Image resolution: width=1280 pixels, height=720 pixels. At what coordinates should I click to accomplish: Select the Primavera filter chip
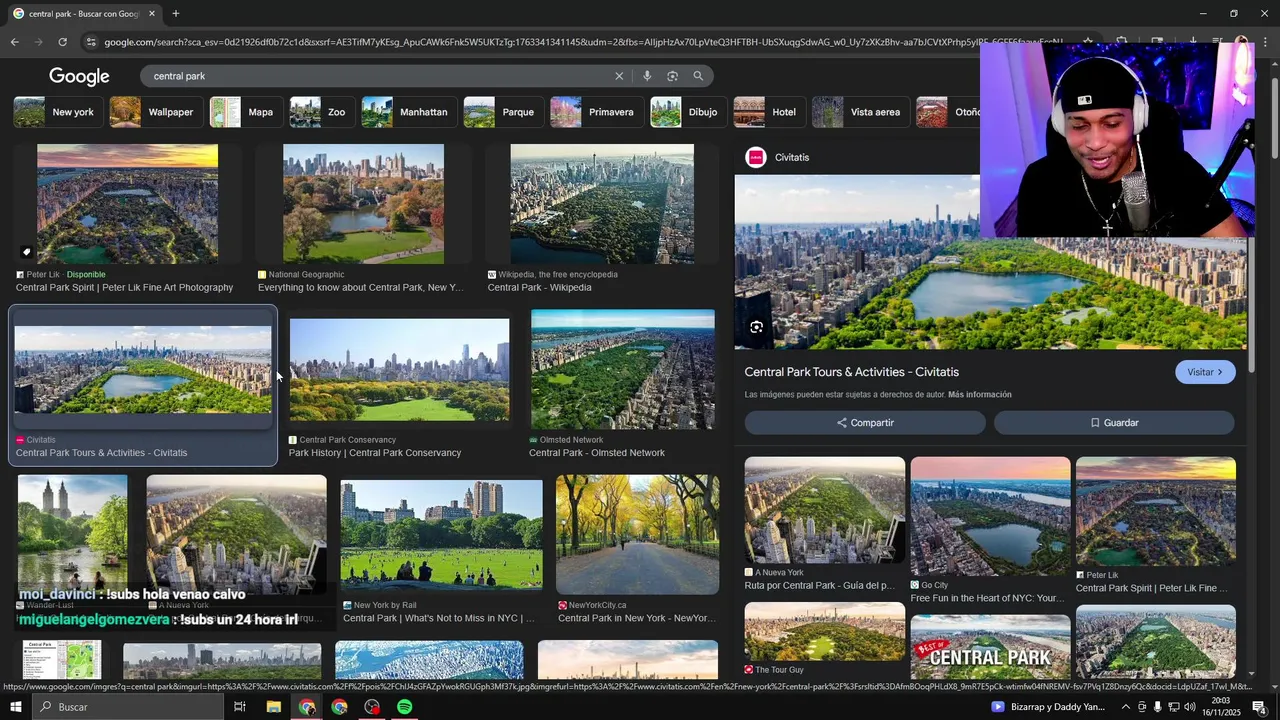pos(597,112)
